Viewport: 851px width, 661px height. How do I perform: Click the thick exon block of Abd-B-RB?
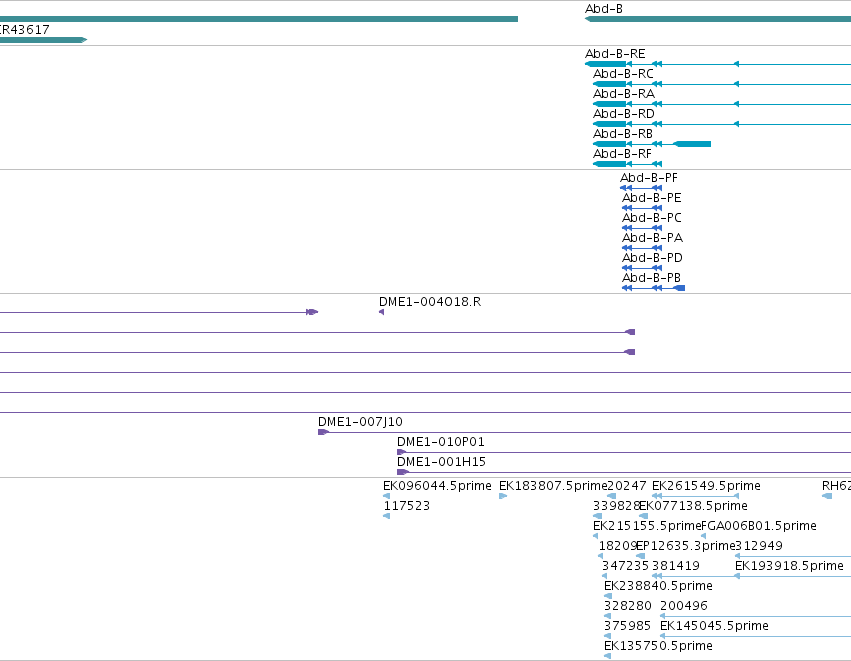(692, 144)
